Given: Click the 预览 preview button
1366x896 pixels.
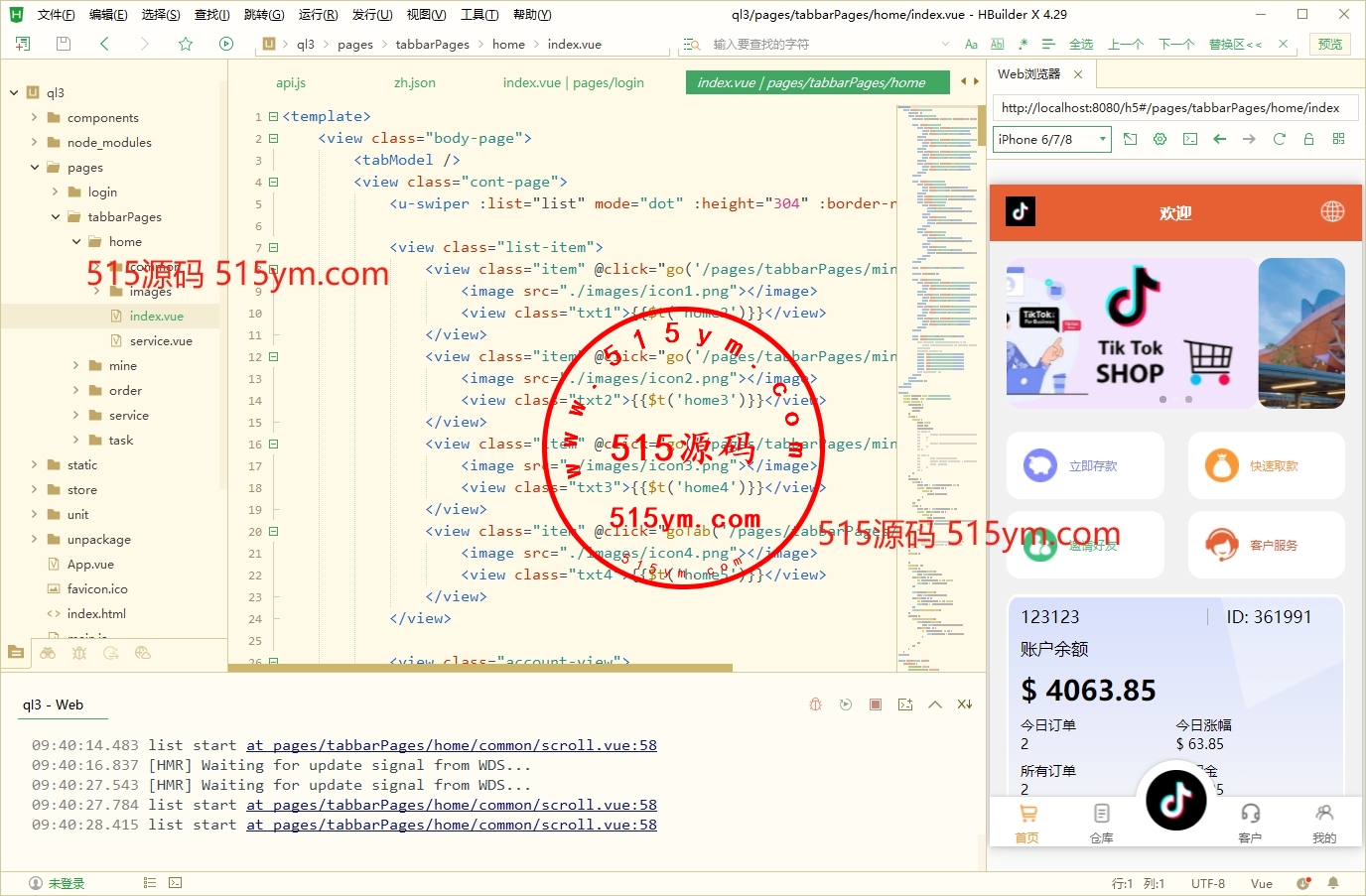Looking at the screenshot, I should 1329,45.
